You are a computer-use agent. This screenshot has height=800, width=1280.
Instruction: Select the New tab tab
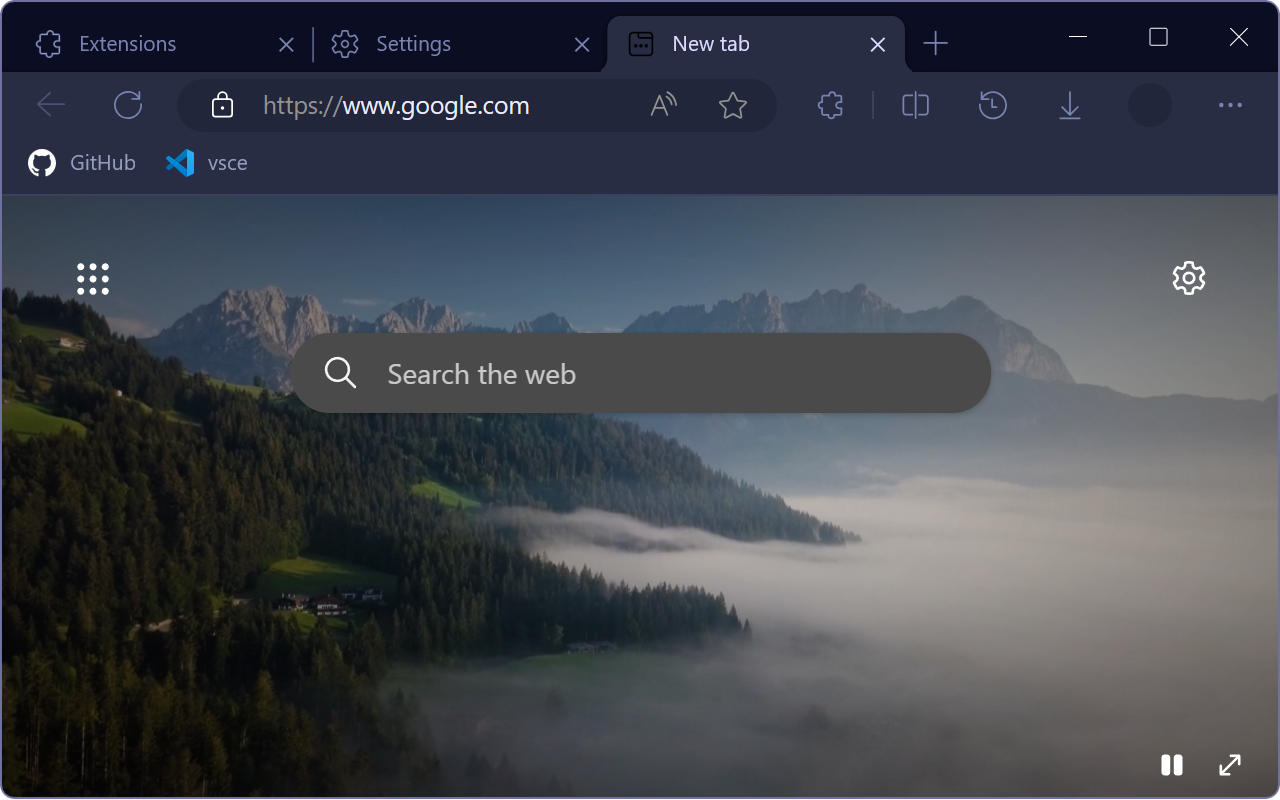(755, 44)
